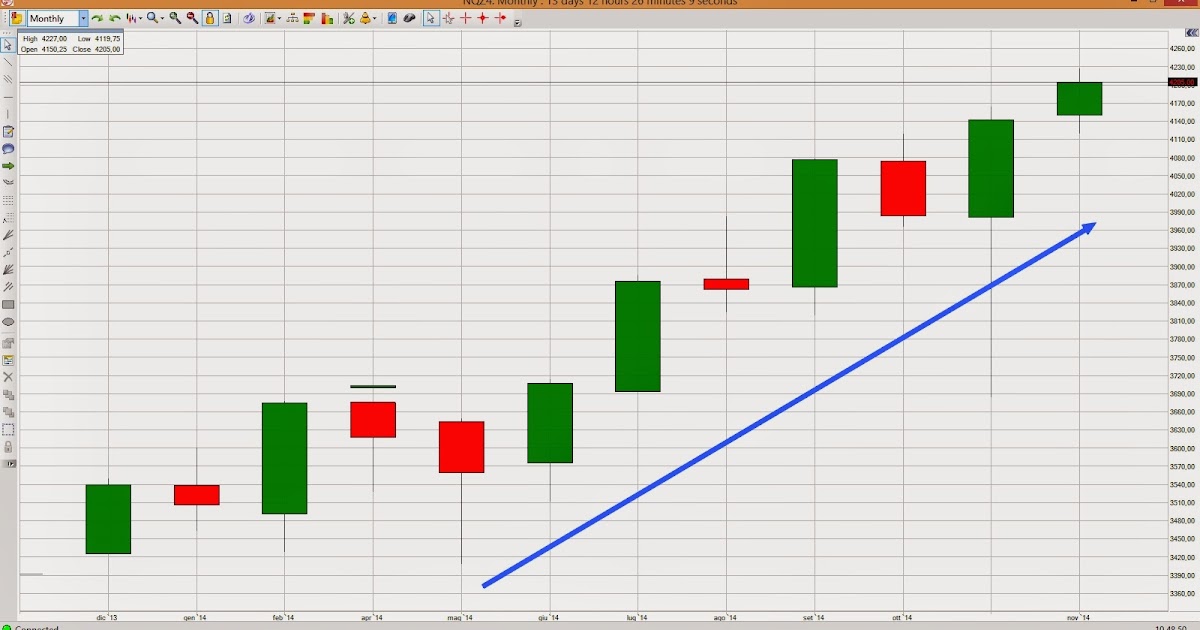Select the ellipse shape tool
This screenshot has width=1200, height=630.
[9, 321]
